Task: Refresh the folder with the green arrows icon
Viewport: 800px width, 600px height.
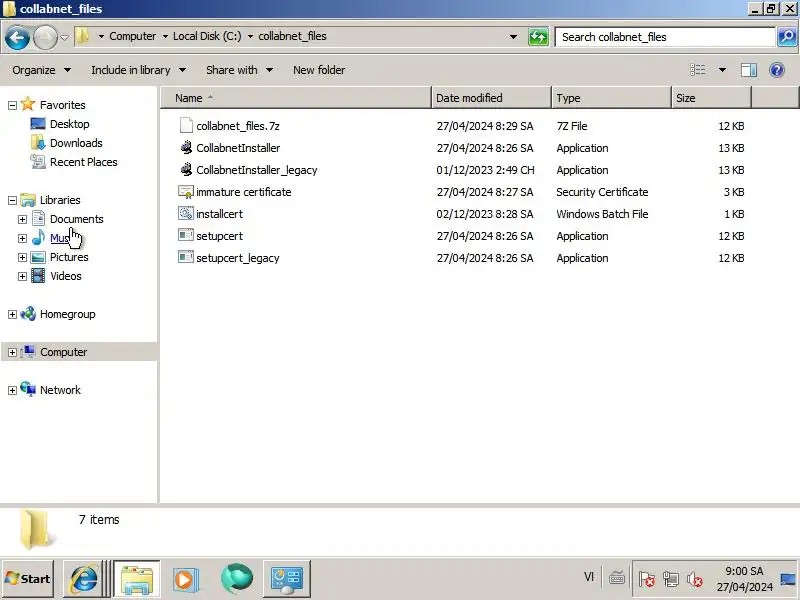Action: tap(538, 37)
